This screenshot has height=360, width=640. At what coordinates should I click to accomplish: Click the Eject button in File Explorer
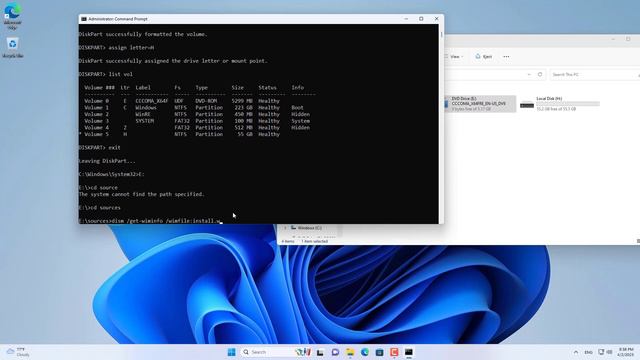pos(484,57)
